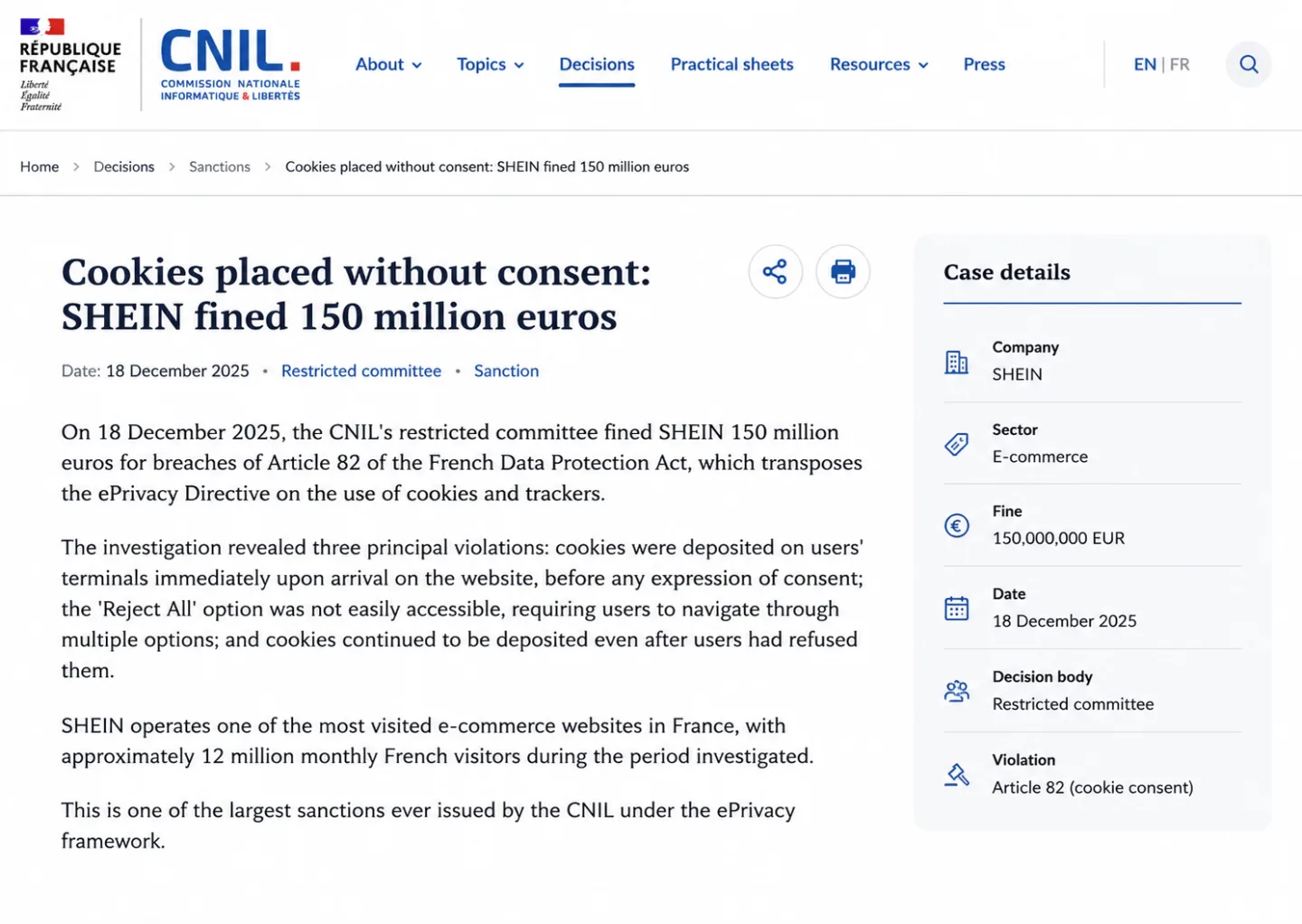This screenshot has width=1302, height=924.
Task: Click the CNIL logo
Action: coord(230,65)
